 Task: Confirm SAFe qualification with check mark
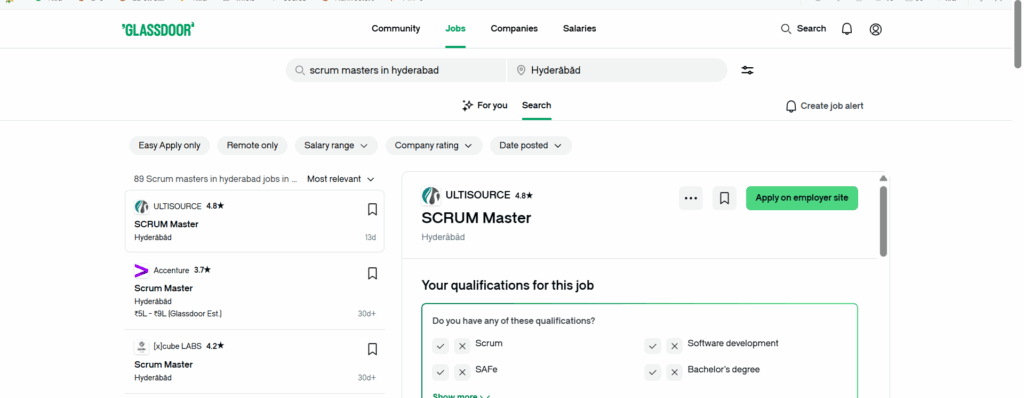pyautogui.click(x=440, y=372)
